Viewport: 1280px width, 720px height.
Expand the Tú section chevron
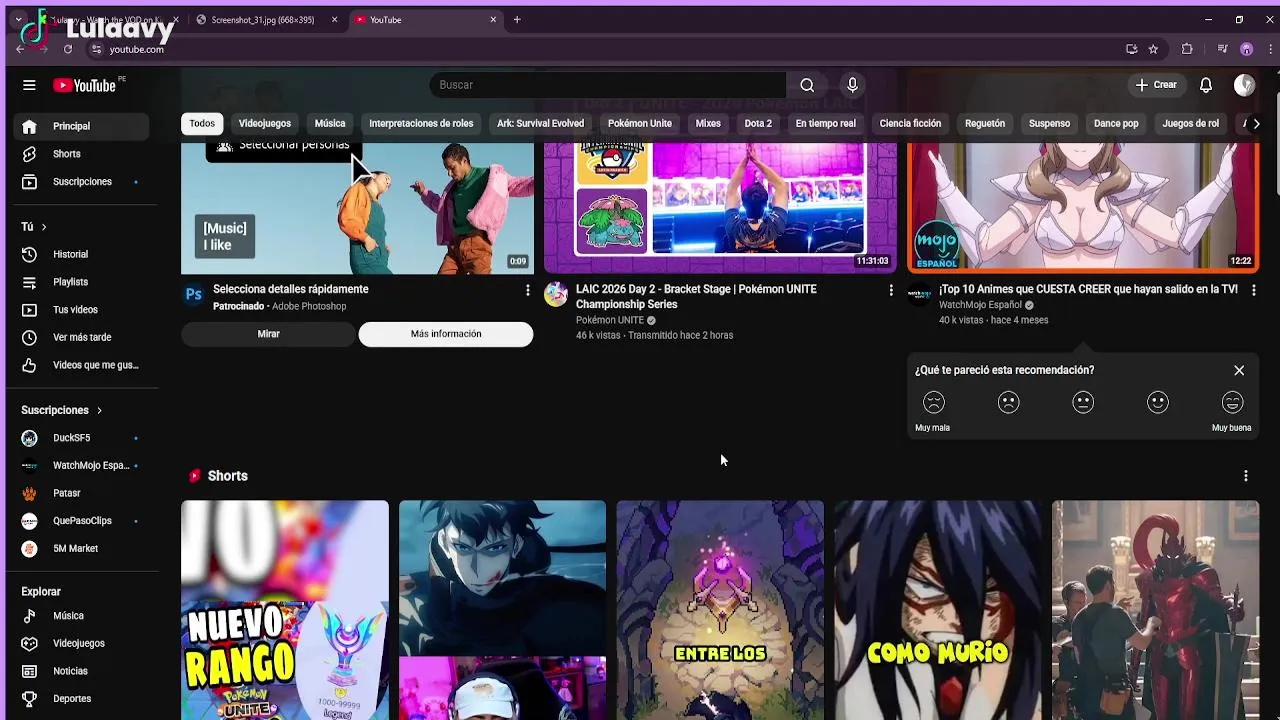pos(44,227)
